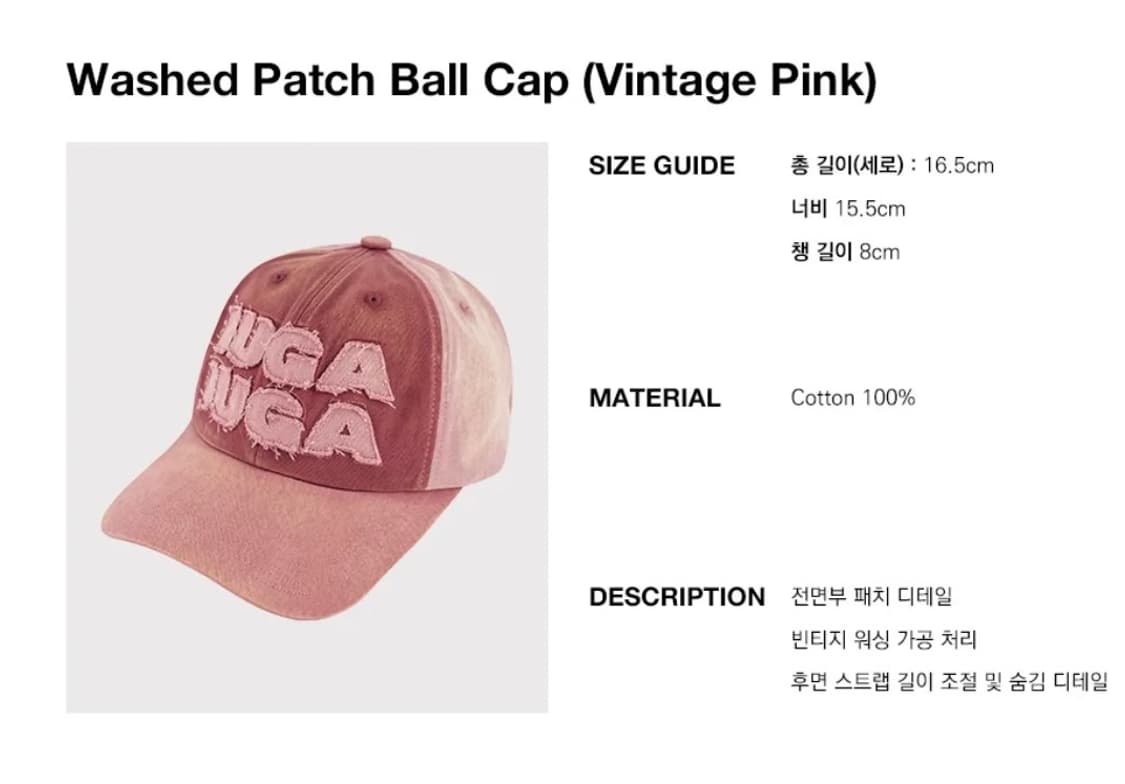1125x784 pixels.
Task: Click the pink ball cap product image
Action: tap(306, 427)
